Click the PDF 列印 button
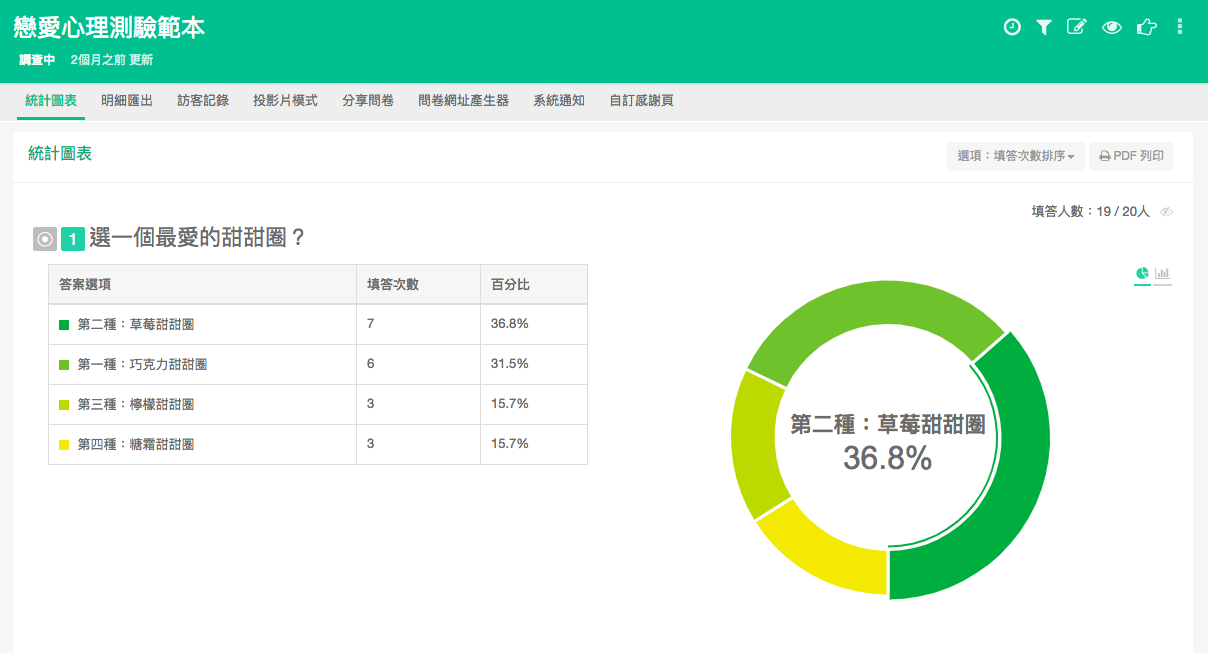The height and width of the screenshot is (653, 1208). pyautogui.click(x=1131, y=156)
